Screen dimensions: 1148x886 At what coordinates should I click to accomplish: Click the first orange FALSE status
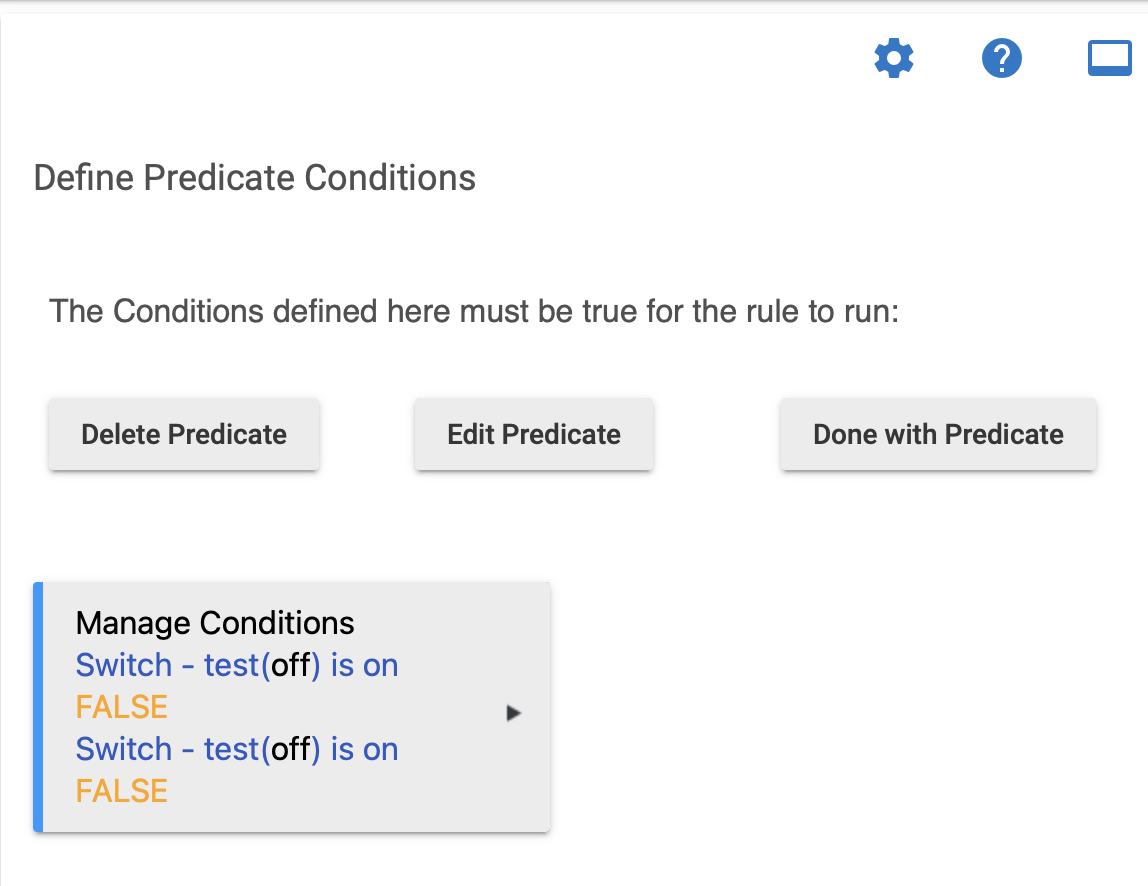coord(122,707)
